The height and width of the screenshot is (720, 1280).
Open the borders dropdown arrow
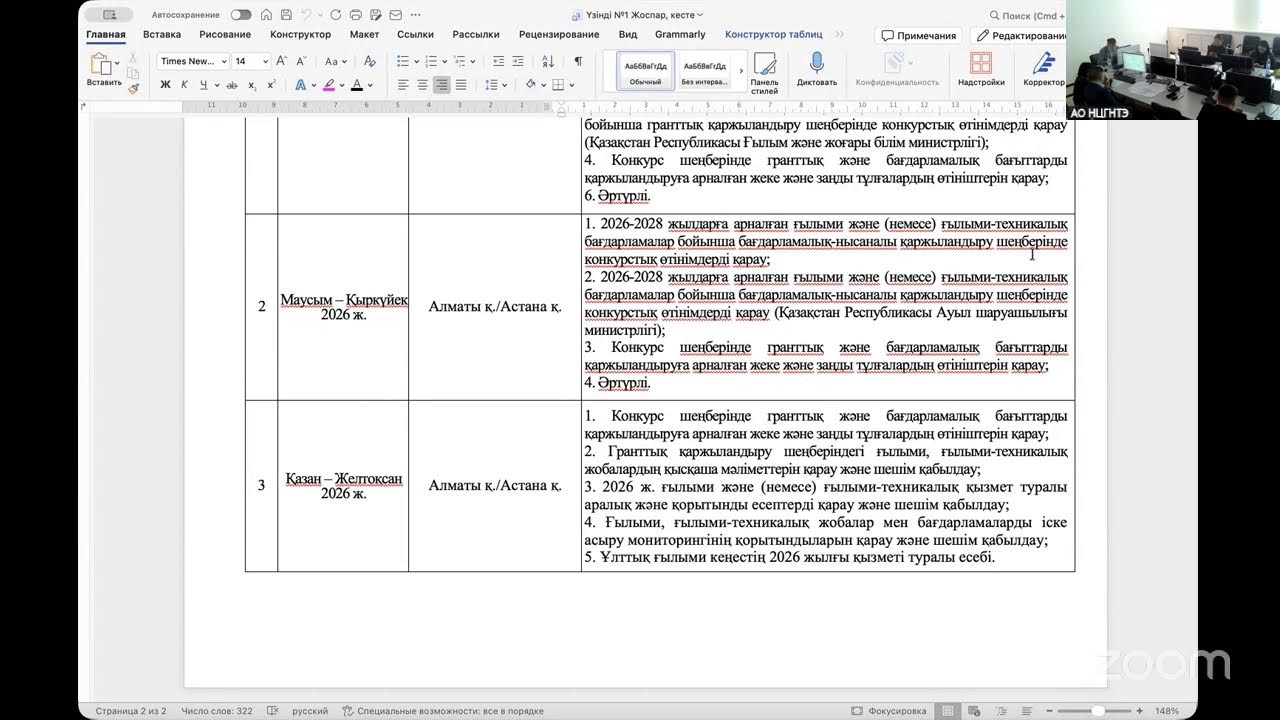pos(571,85)
